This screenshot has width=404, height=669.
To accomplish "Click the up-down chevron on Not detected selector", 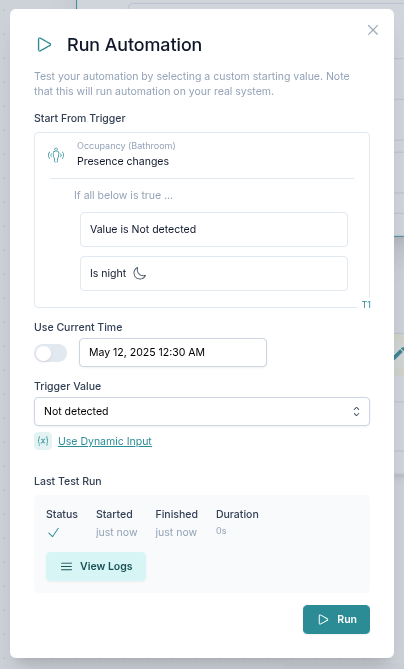I will (356, 411).
